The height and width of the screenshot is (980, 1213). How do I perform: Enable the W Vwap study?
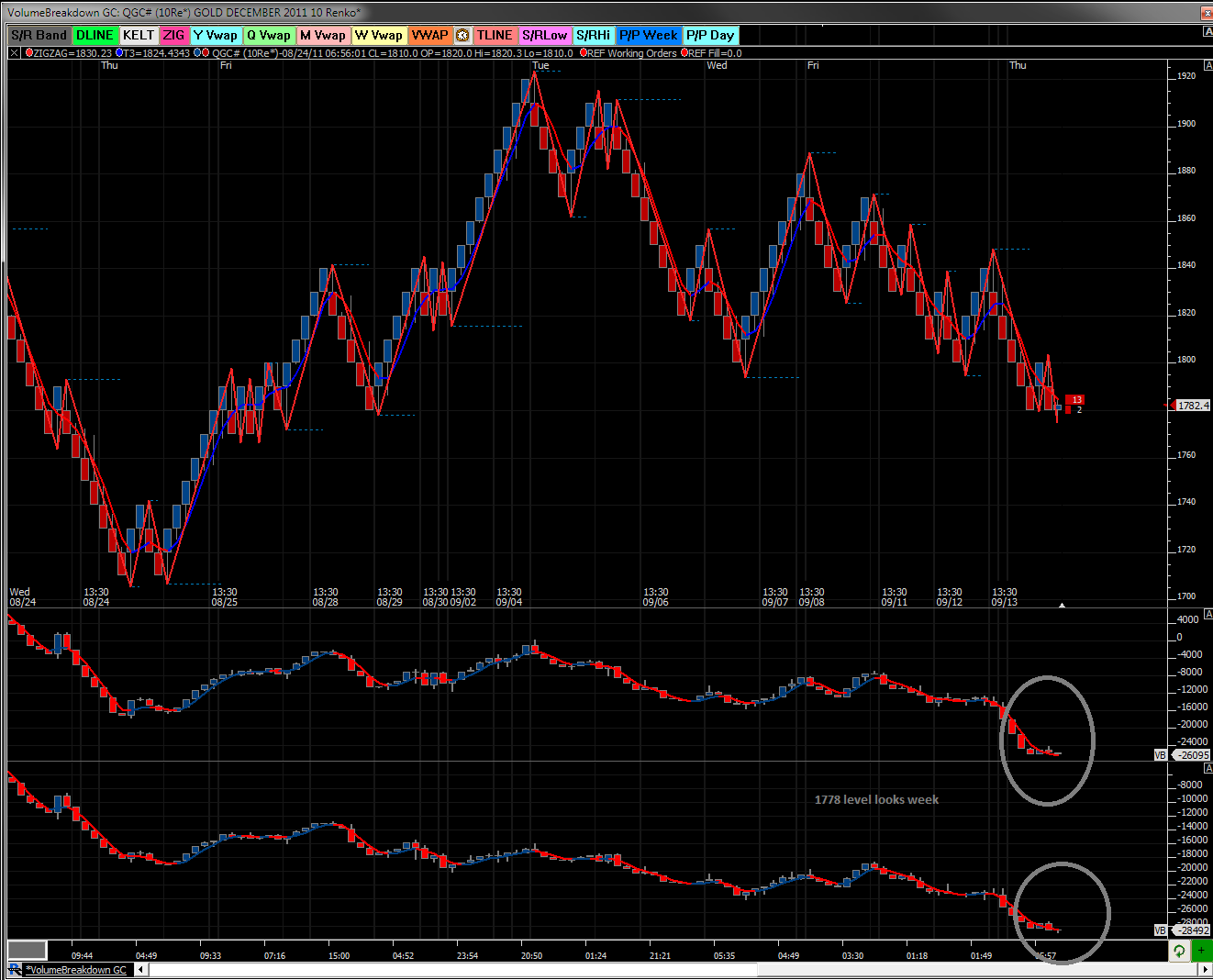pyautogui.click(x=379, y=35)
